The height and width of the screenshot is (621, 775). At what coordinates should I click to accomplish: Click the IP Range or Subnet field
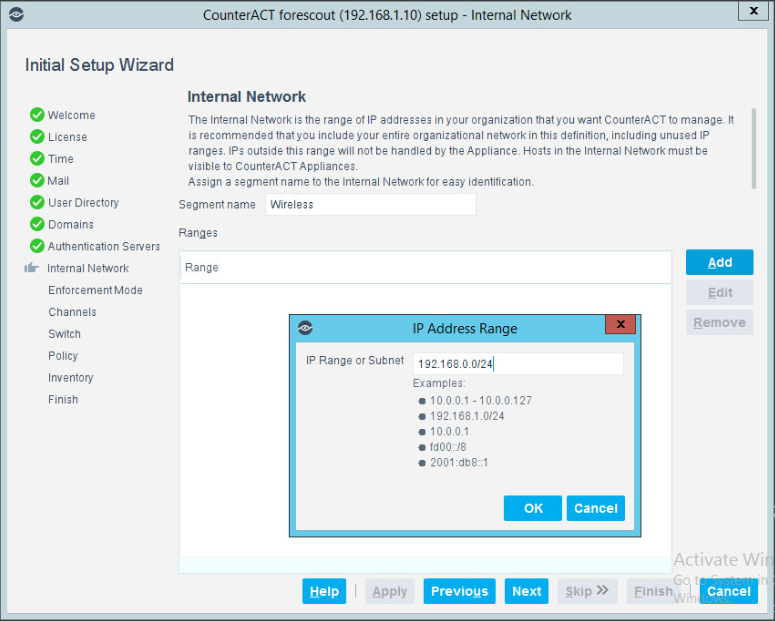(518, 364)
